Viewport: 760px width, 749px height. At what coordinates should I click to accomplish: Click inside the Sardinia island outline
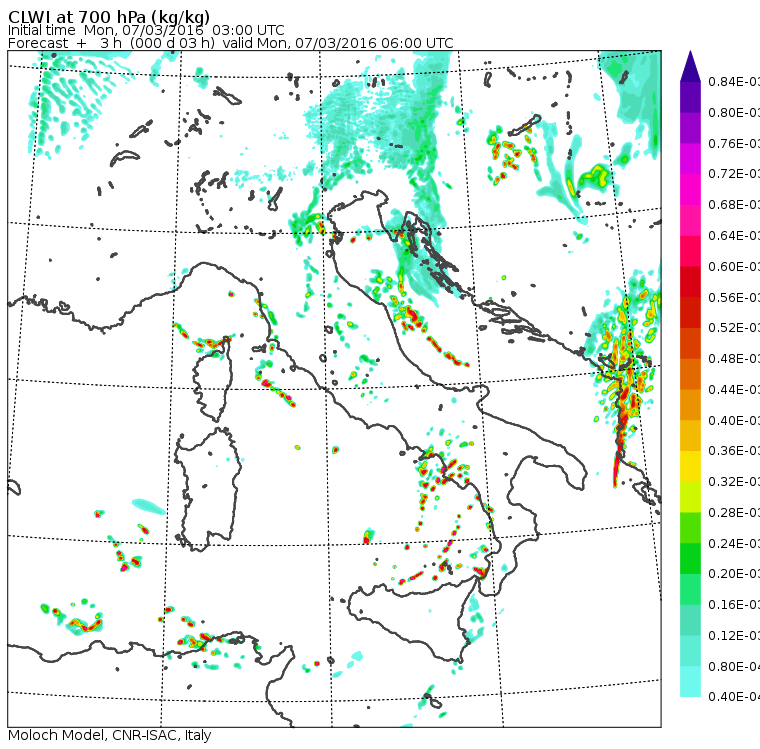pyautogui.click(x=208, y=490)
